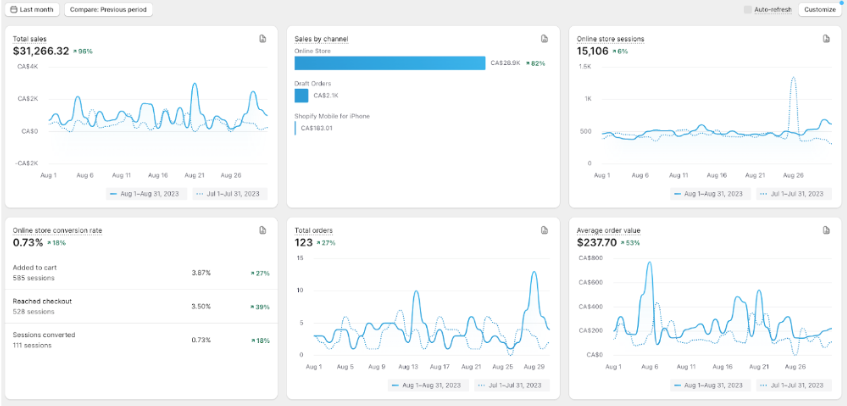Screen dimensions: 847x406
Task: Select the Reached checkout funnel row
Action: 142,306
